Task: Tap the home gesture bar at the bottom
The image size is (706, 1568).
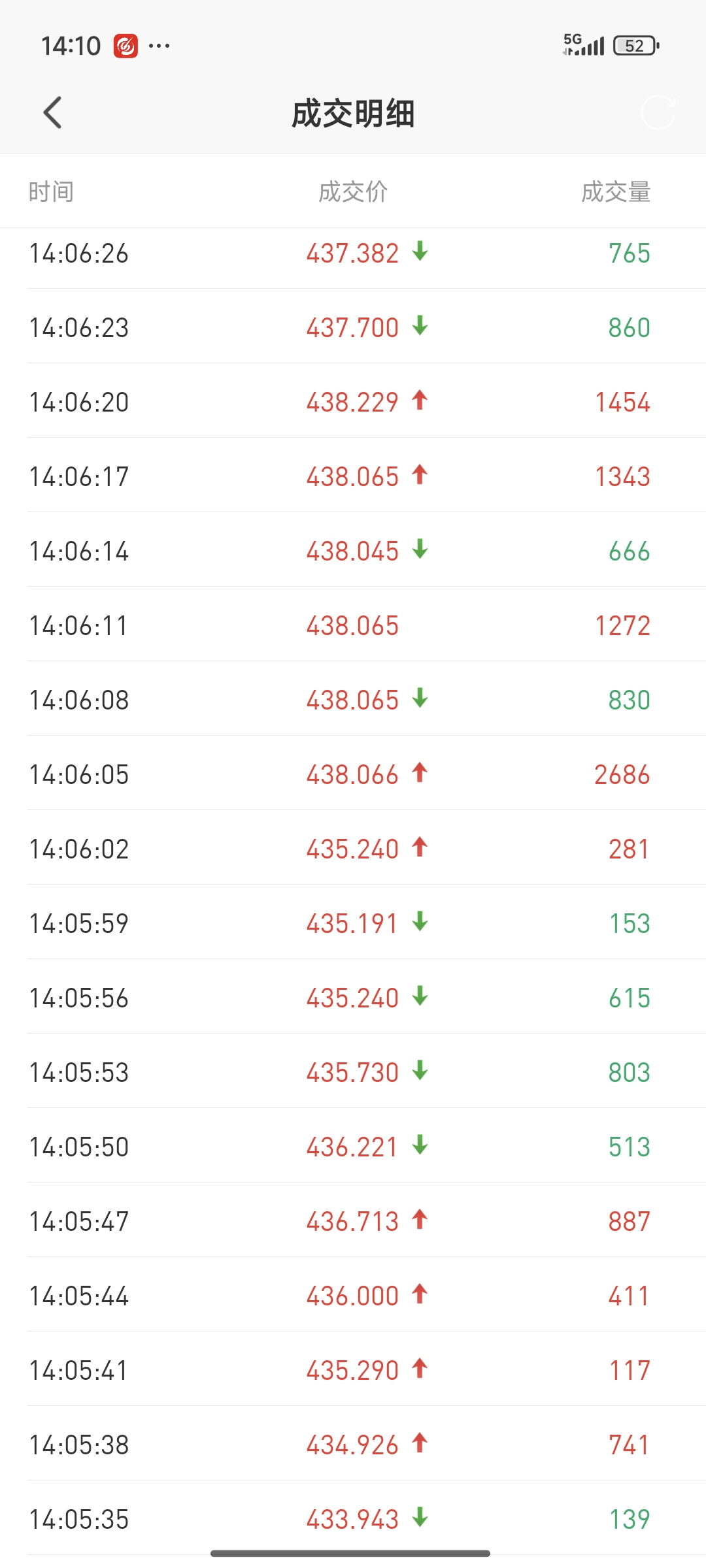Action: click(x=350, y=1553)
